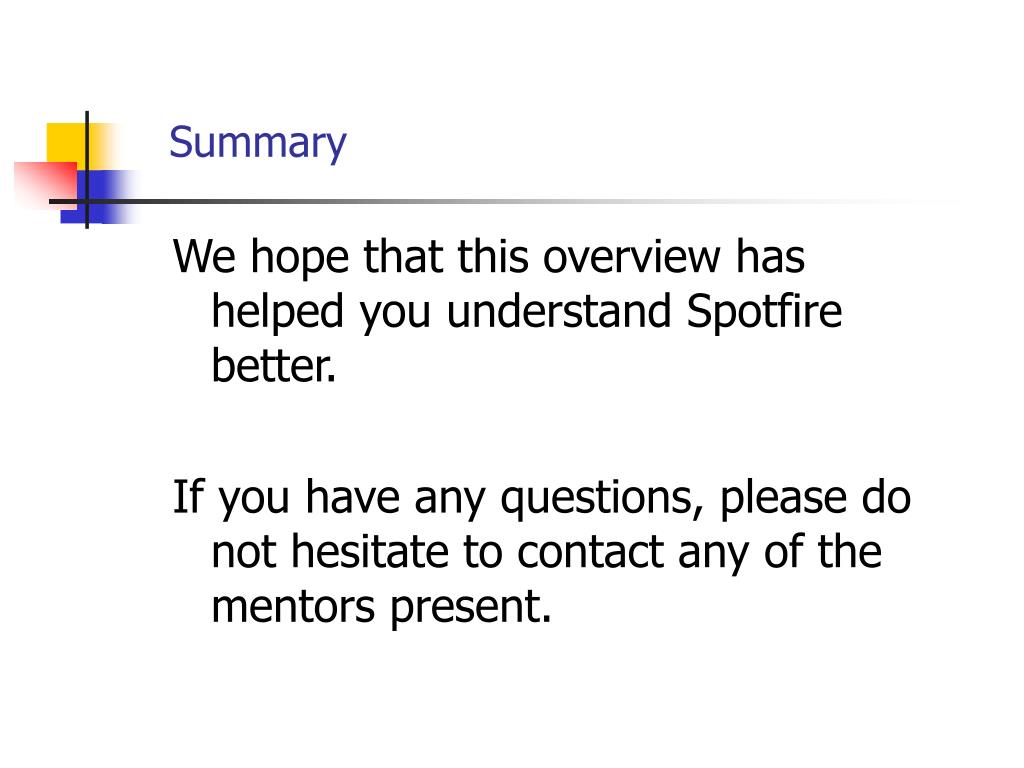
Task: Click the yellow square in the slide logo
Action: 65,144
